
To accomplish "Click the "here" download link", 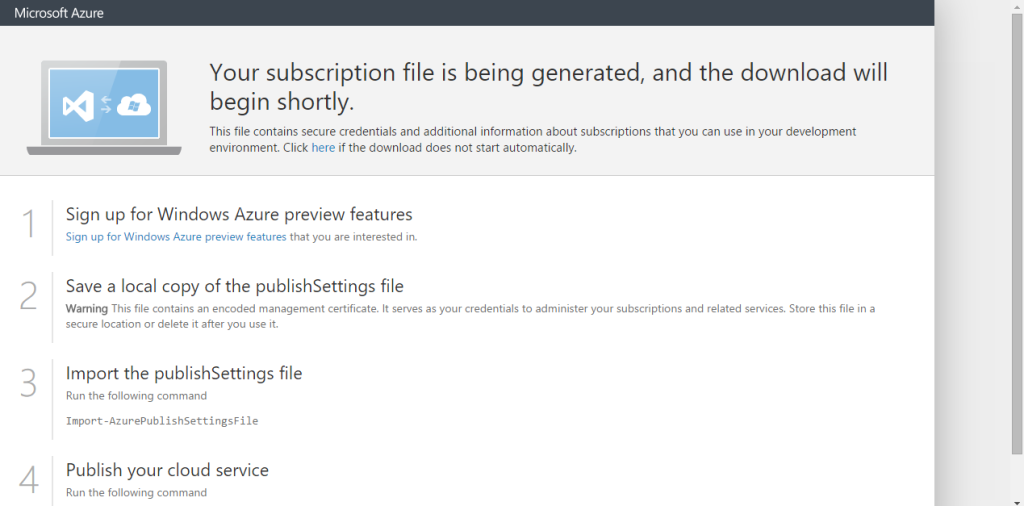I will (x=323, y=148).
